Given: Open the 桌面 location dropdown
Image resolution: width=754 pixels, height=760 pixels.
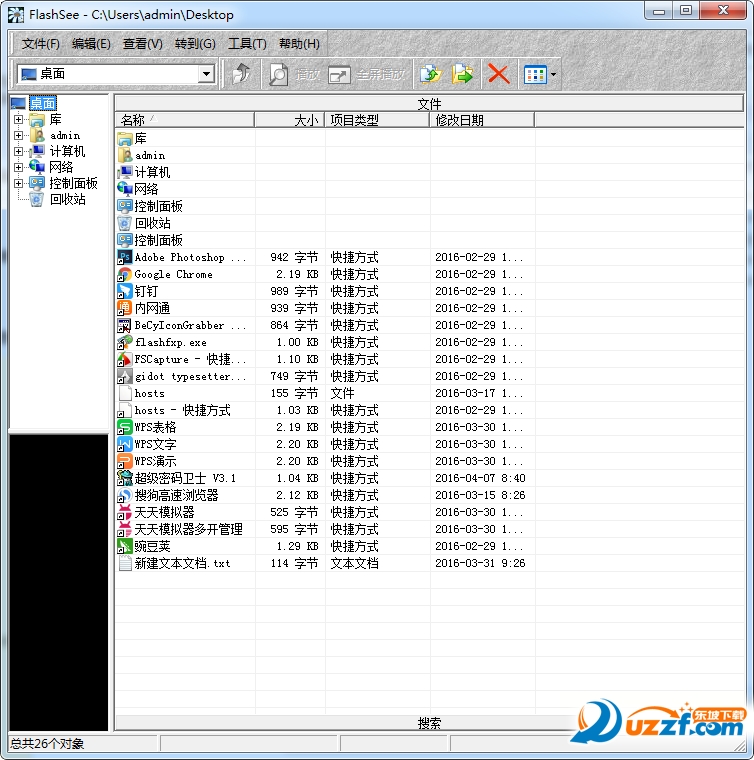Looking at the screenshot, I should pyautogui.click(x=206, y=73).
